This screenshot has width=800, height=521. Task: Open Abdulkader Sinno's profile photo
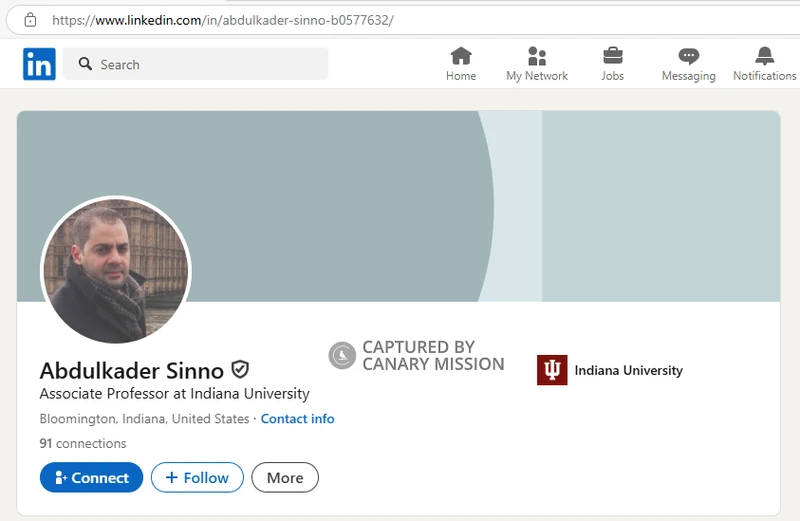click(x=116, y=270)
